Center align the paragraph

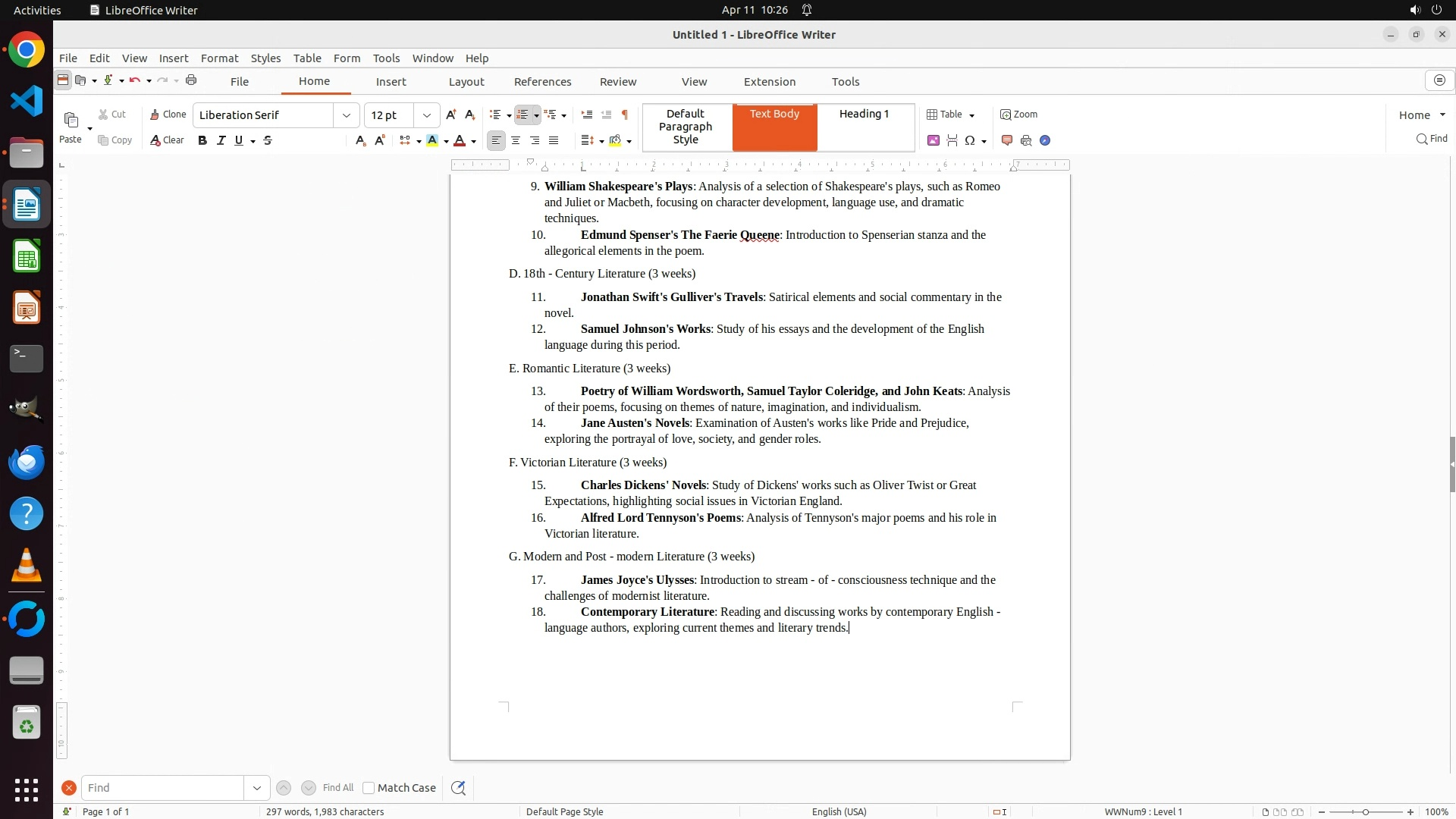516,140
